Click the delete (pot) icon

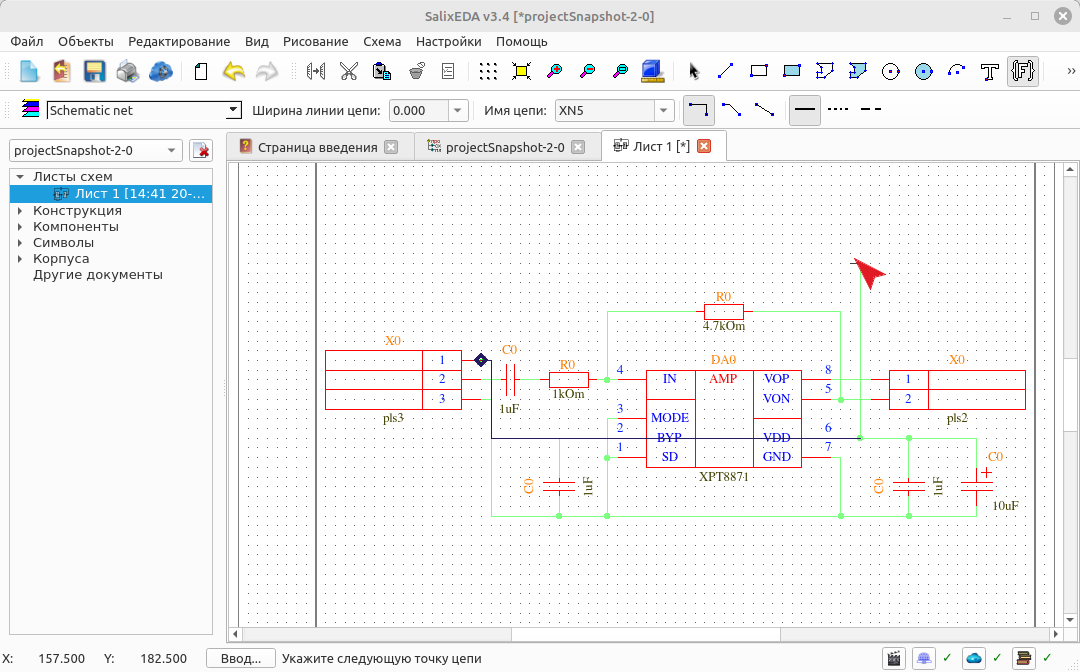(415, 71)
